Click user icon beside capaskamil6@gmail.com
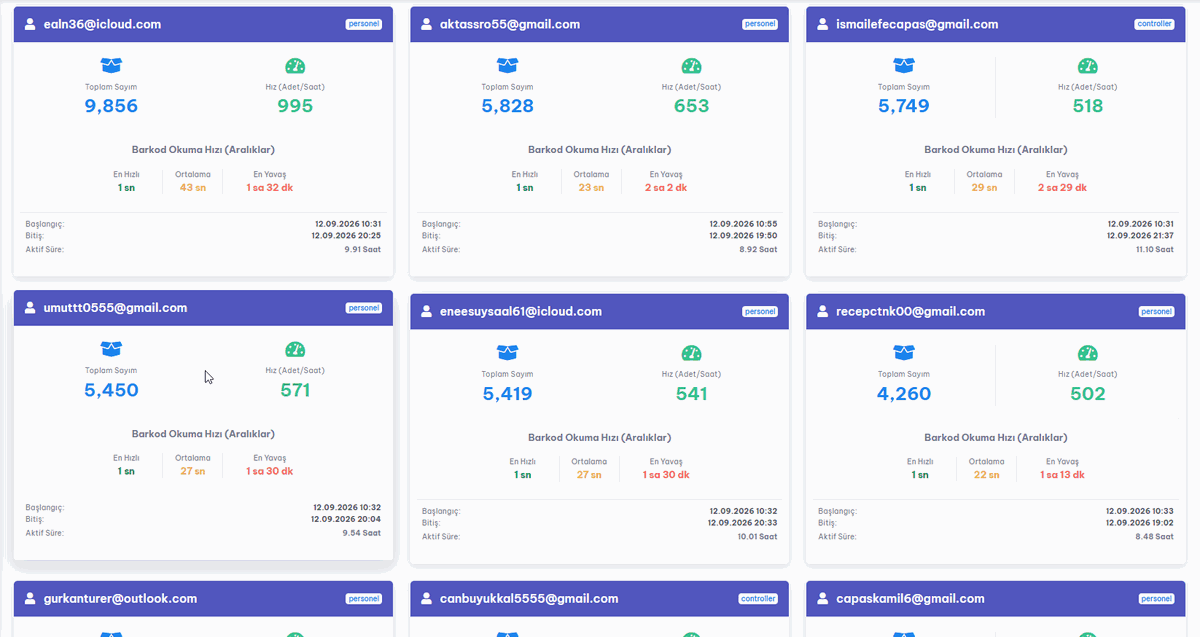 823,599
